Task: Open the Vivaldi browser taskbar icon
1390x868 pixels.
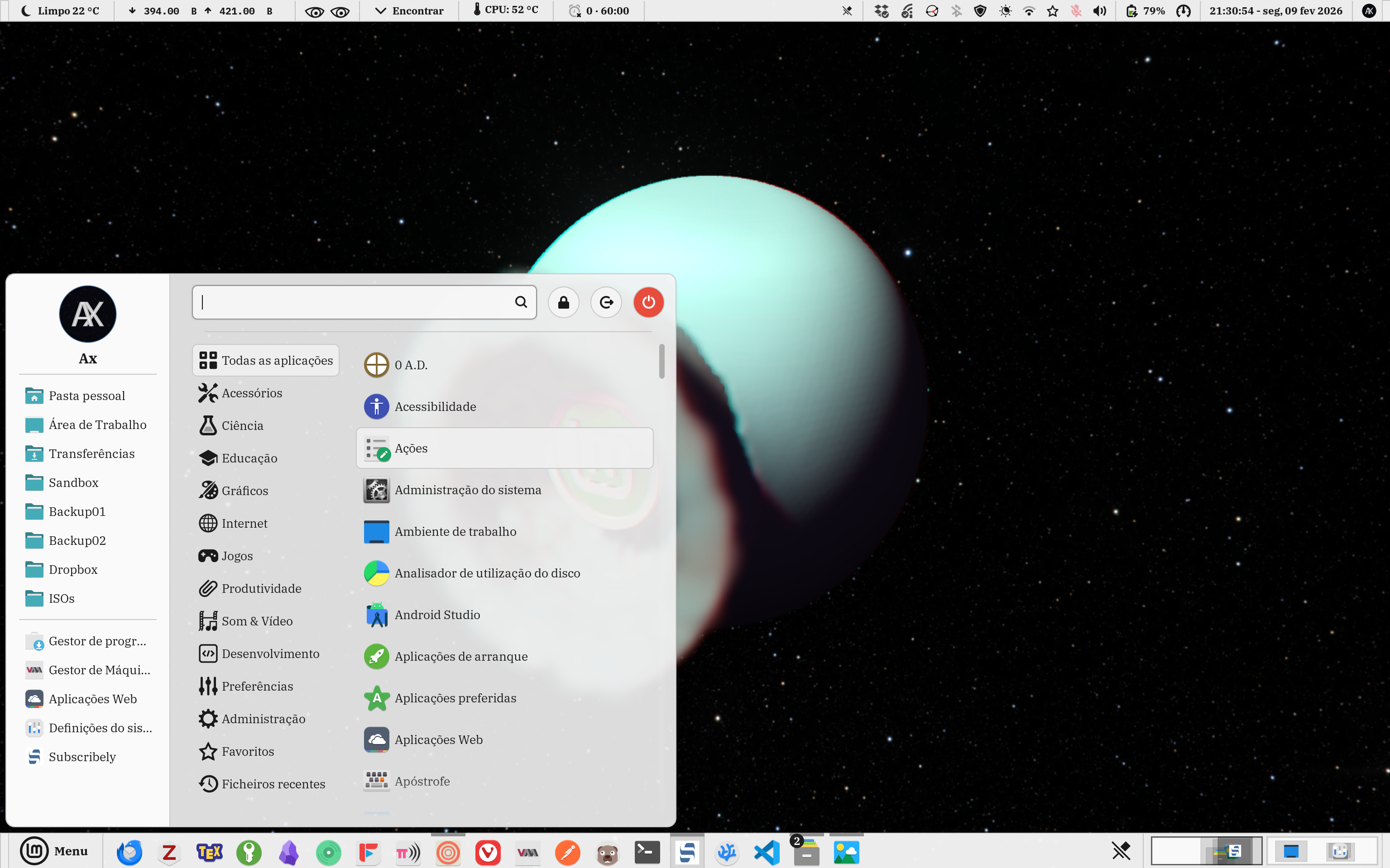Action: pos(488,853)
